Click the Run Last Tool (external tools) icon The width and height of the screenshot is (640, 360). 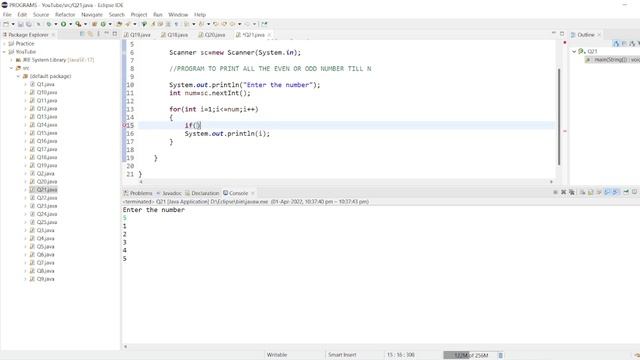pos(78,24)
